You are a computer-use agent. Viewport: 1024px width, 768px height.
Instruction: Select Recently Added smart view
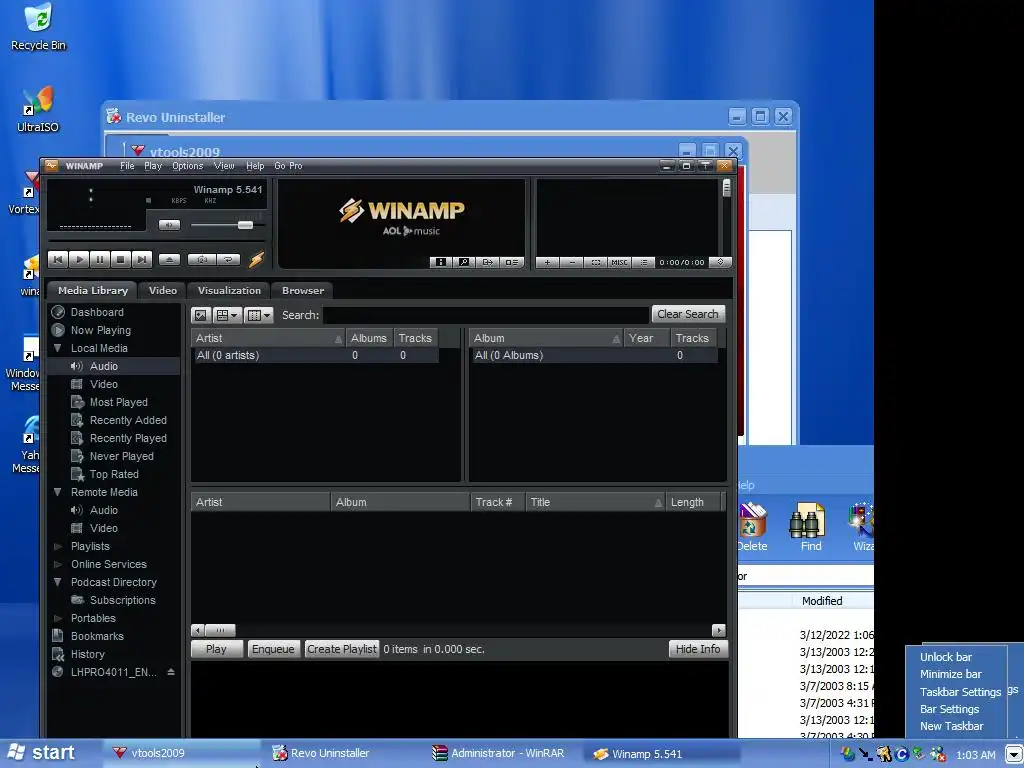(x=128, y=421)
